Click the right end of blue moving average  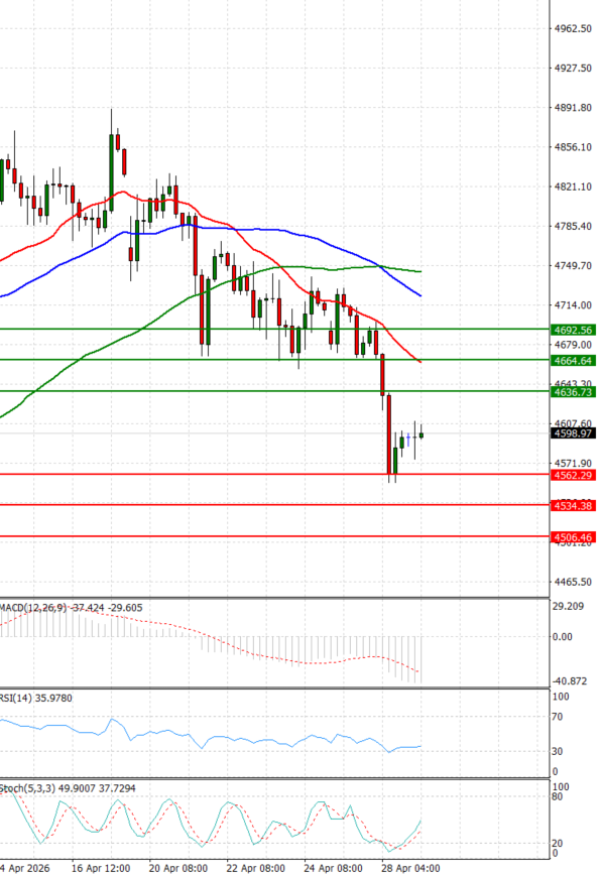(419, 295)
